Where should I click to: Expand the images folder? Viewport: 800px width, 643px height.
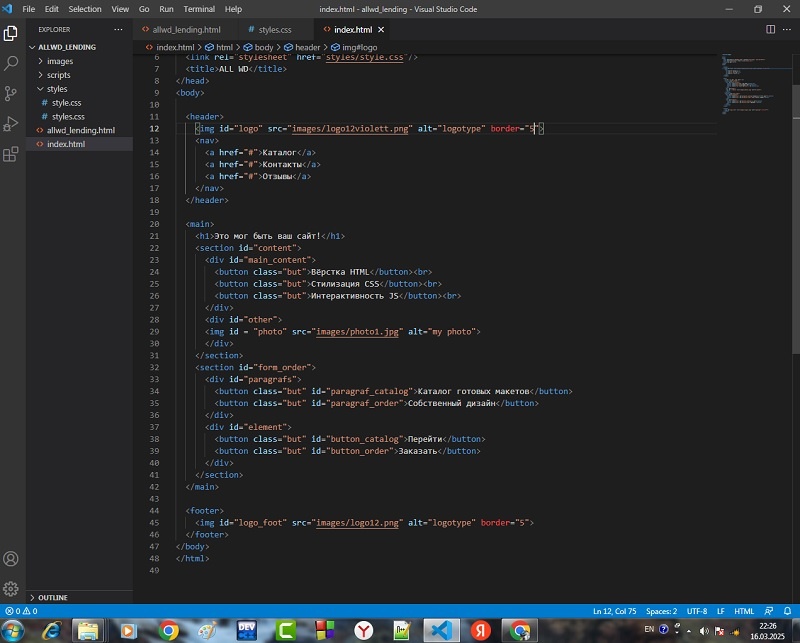coord(59,61)
